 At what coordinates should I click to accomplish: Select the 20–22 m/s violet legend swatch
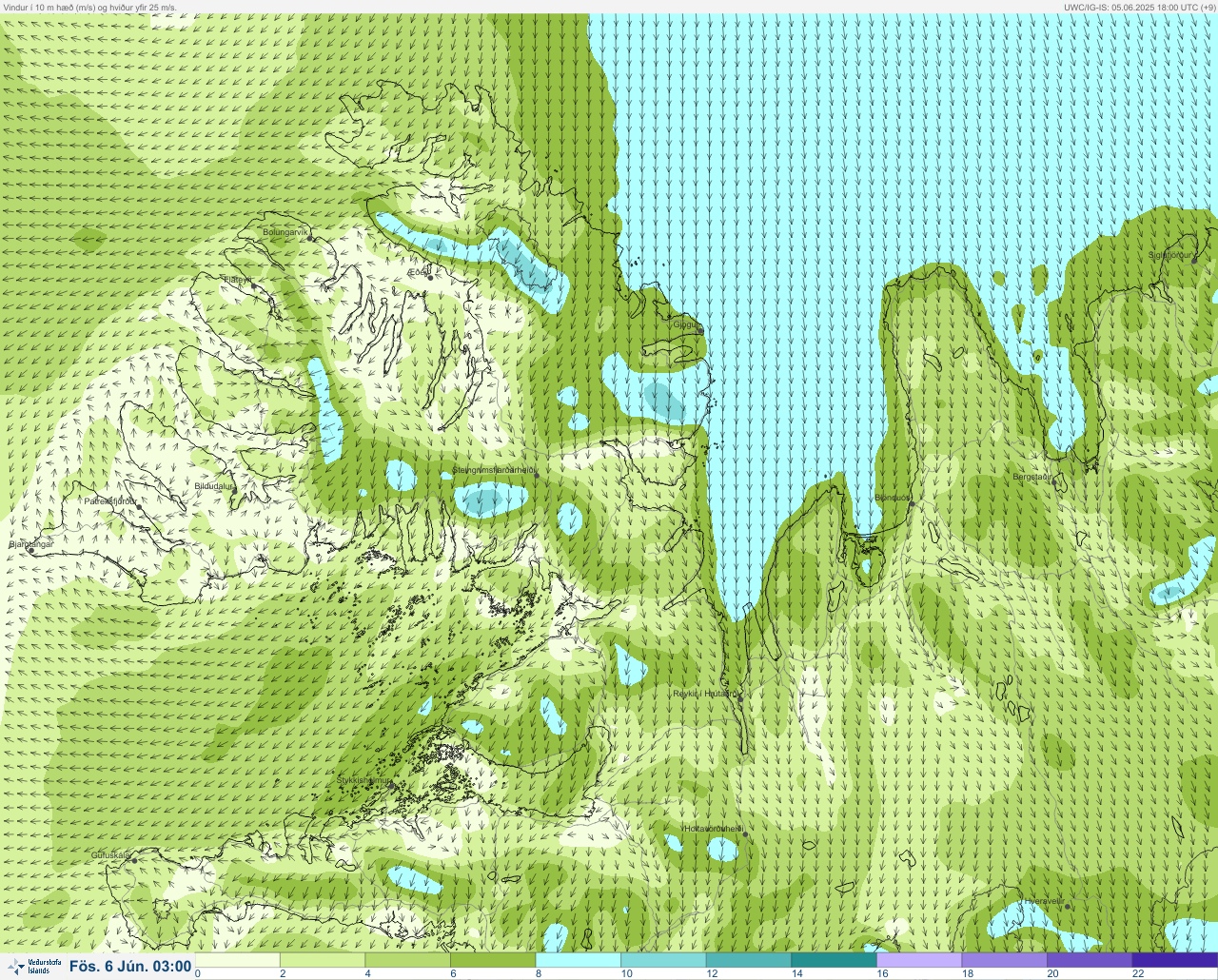[x=1090, y=960]
